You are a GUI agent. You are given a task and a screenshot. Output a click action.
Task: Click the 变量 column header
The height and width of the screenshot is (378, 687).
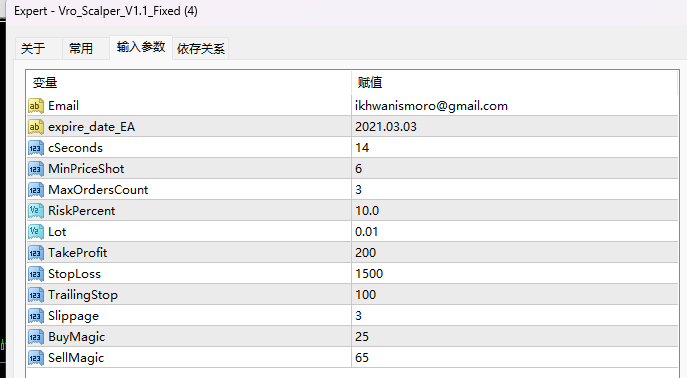pyautogui.click(x=189, y=82)
